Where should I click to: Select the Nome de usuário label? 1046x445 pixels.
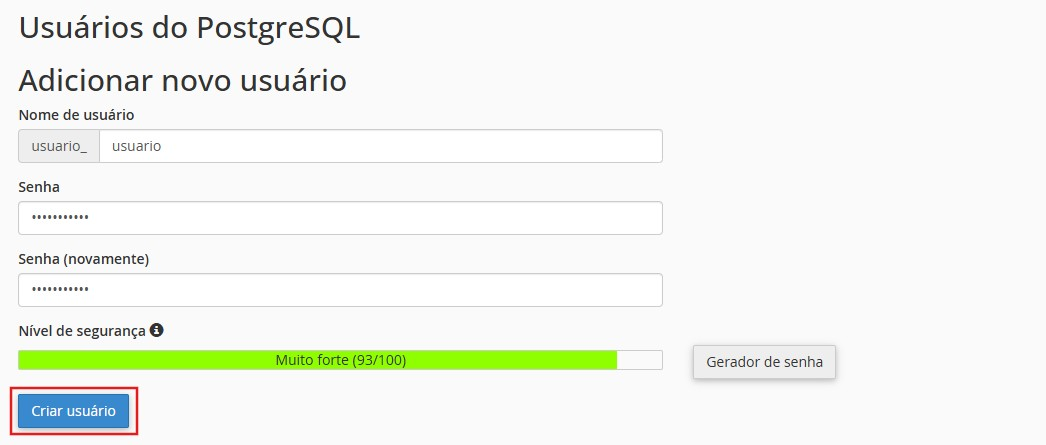pos(76,115)
